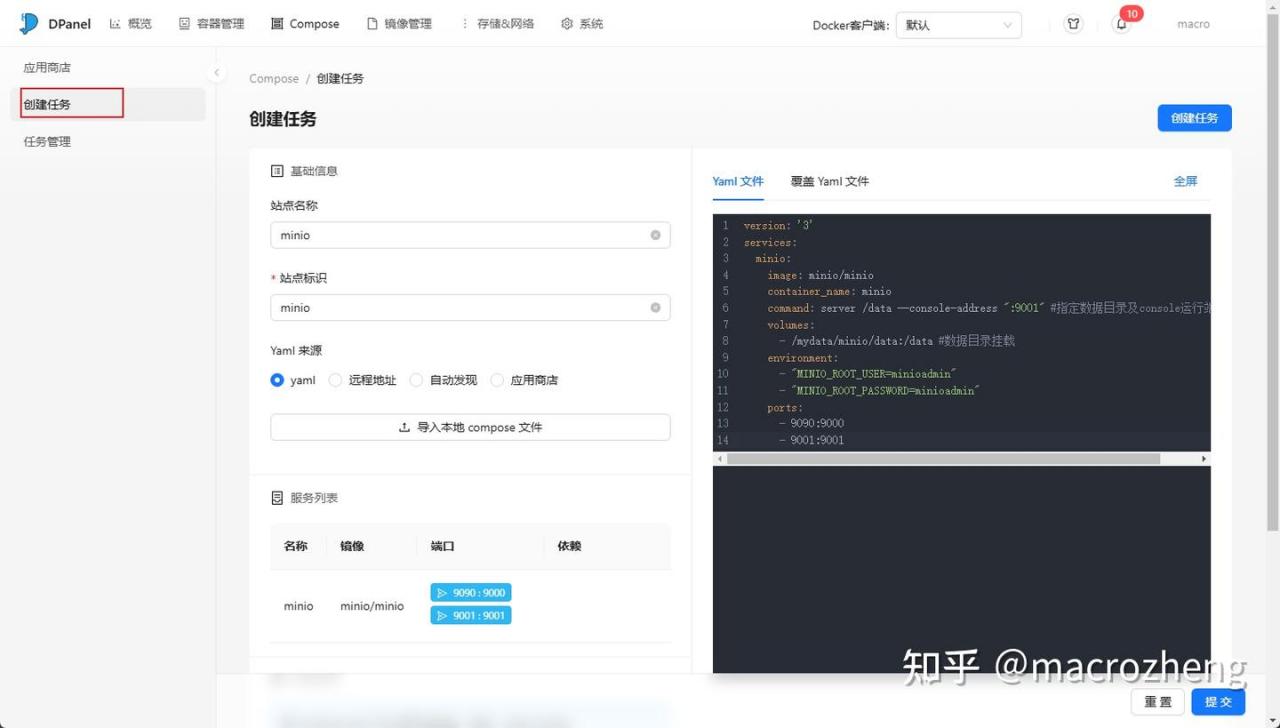Click the 'container_name: minio' code line
Image resolution: width=1280 pixels, height=728 pixels.
tap(829, 292)
